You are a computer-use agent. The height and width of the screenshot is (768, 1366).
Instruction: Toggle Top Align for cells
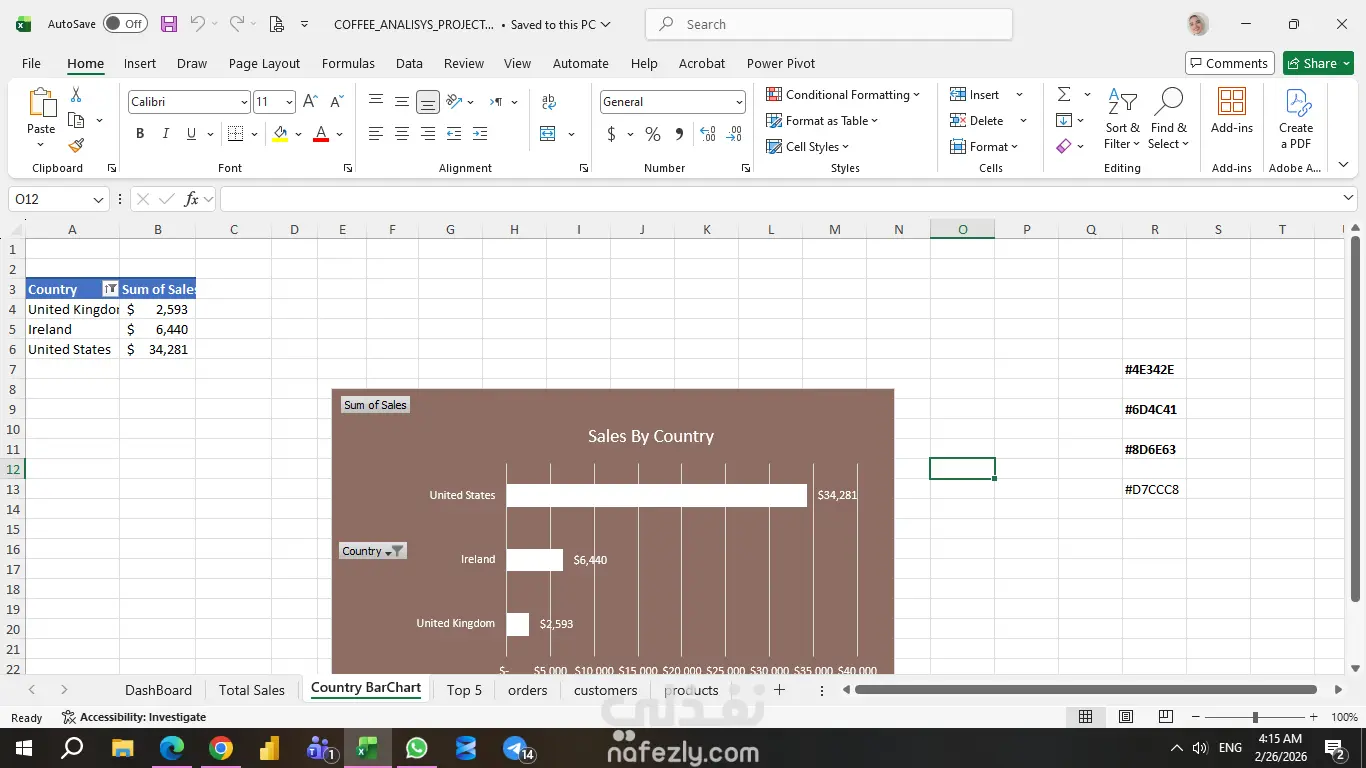(376, 102)
